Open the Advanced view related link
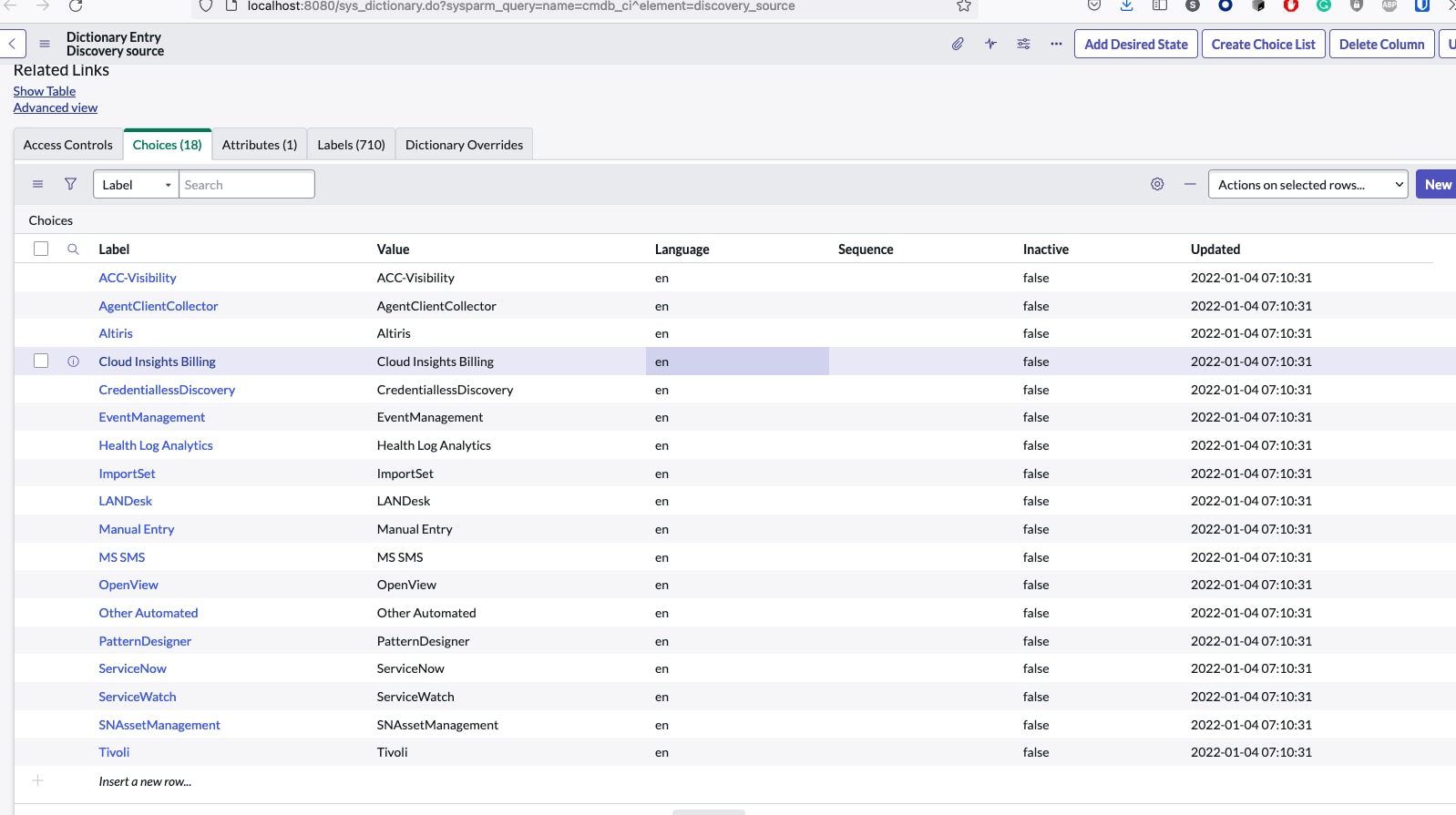Screen dimensions: 1456x815 56,107
